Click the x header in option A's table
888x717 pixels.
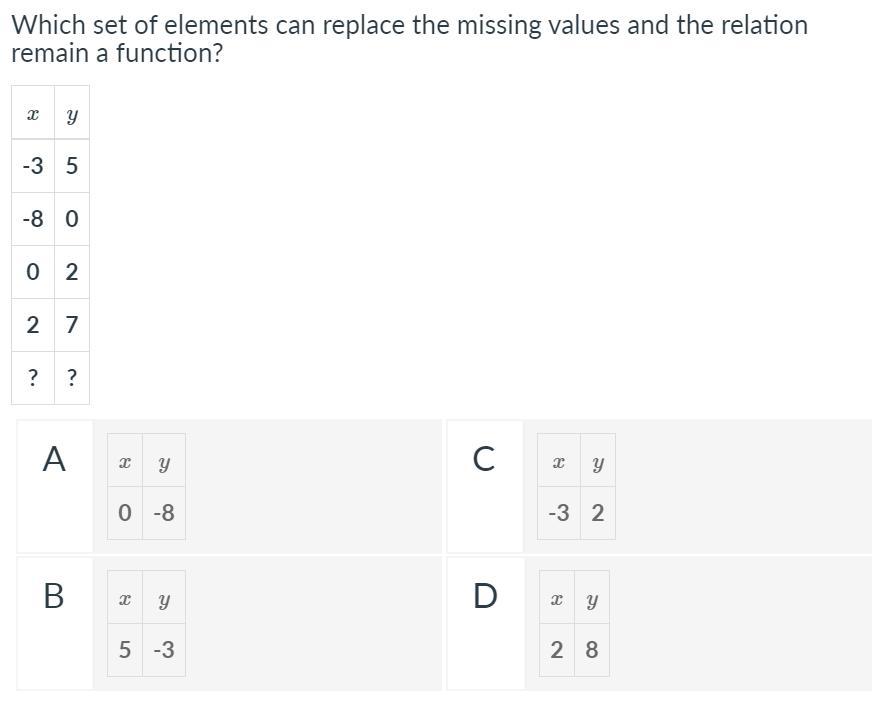click(x=125, y=464)
